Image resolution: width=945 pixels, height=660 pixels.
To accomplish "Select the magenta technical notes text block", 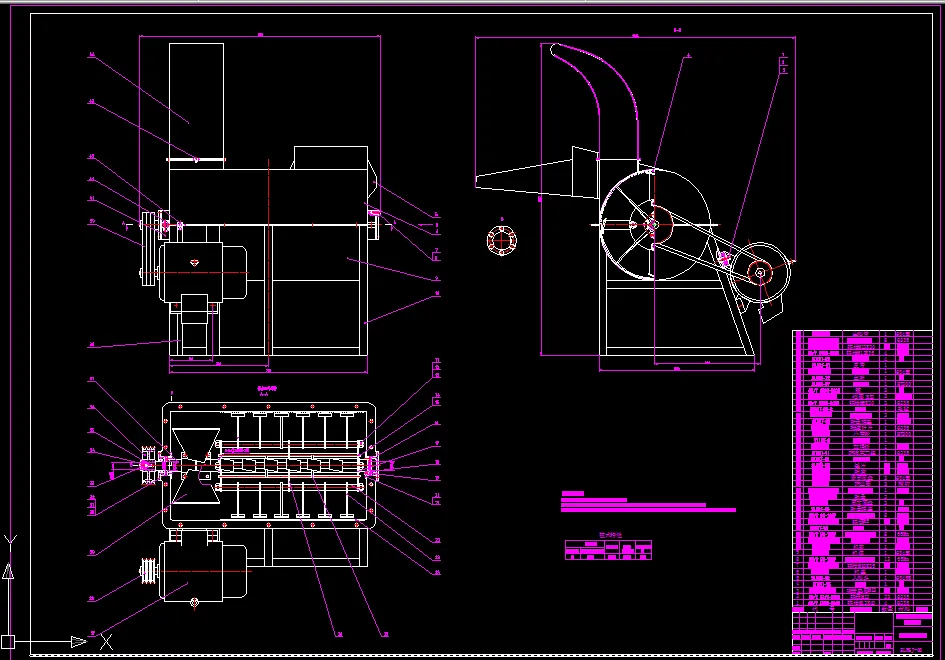I will [648, 501].
